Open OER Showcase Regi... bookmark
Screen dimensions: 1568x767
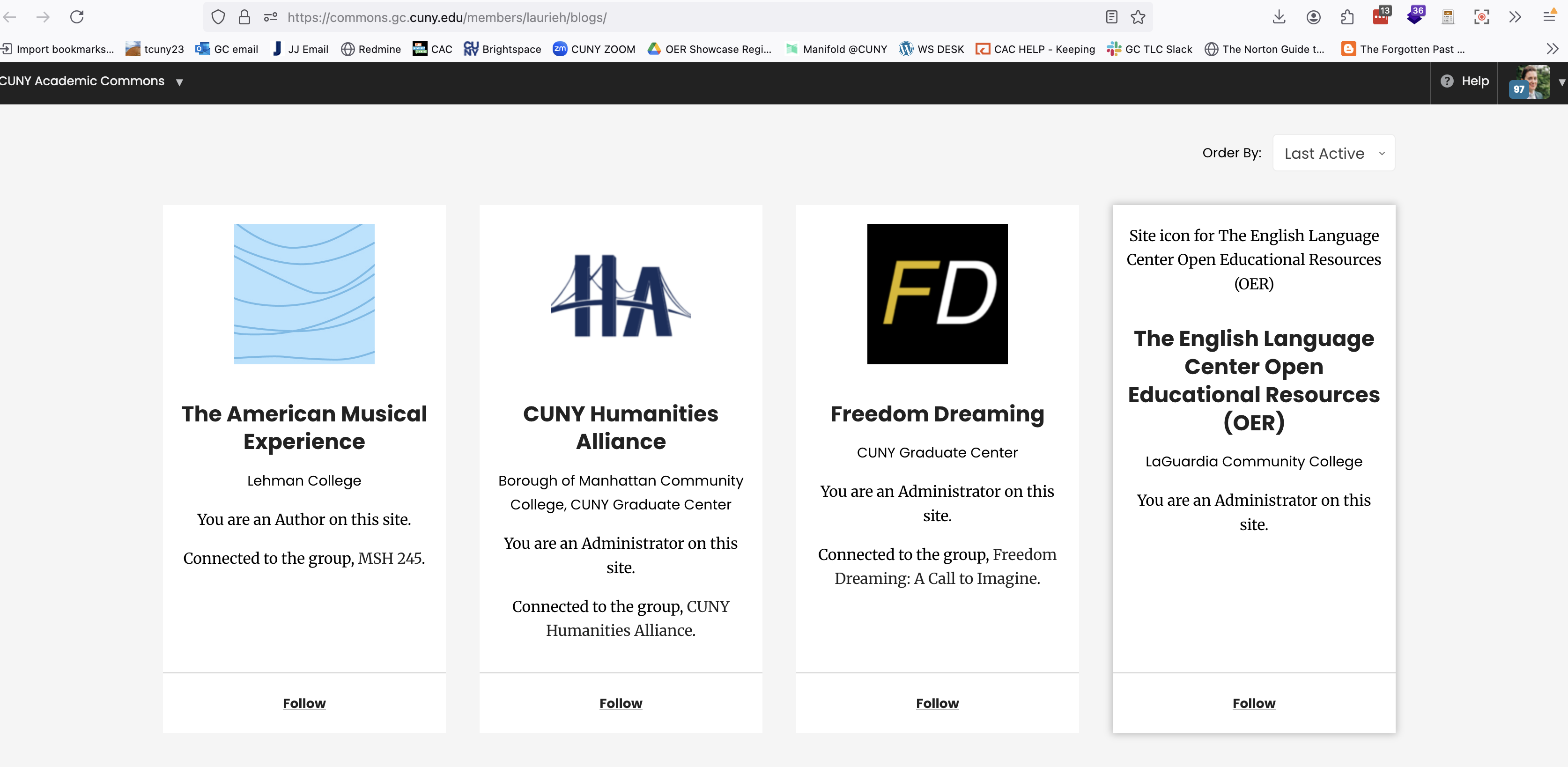tap(709, 49)
